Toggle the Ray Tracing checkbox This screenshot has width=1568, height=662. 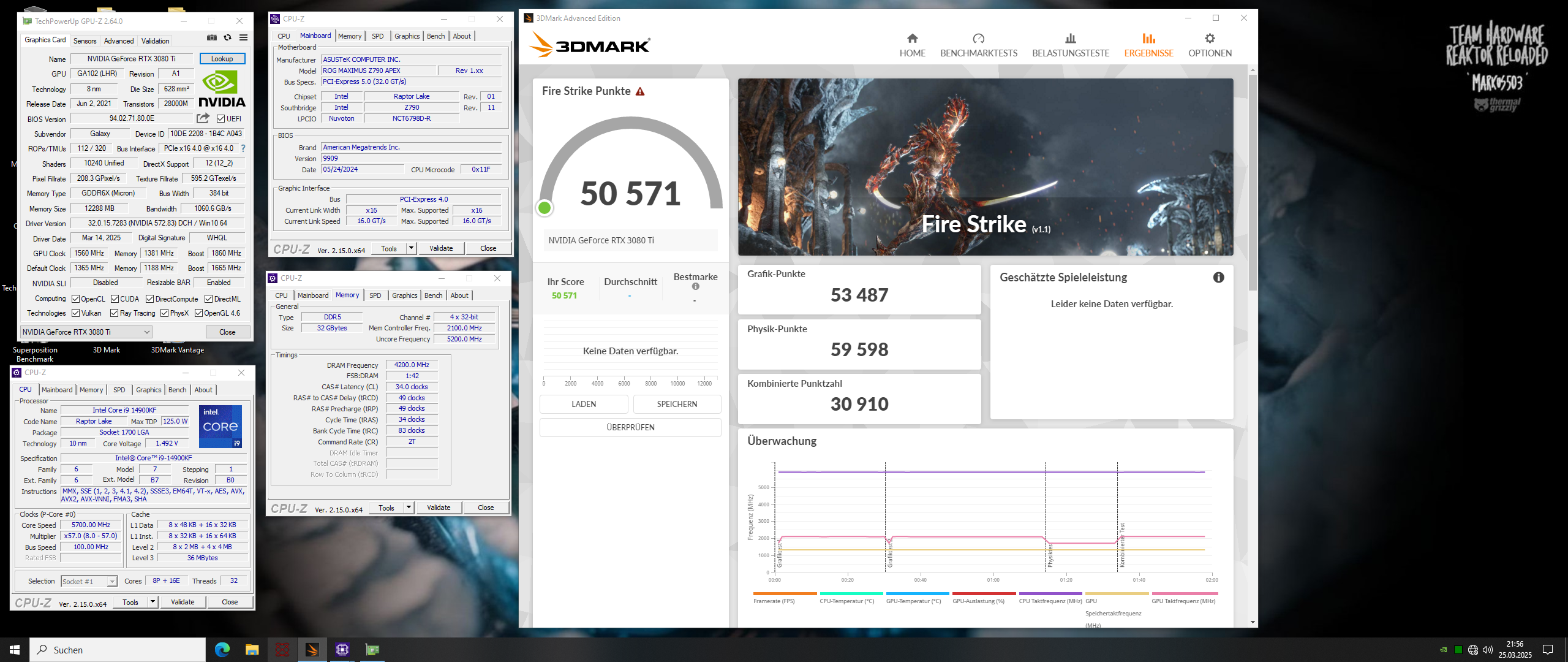(x=114, y=313)
